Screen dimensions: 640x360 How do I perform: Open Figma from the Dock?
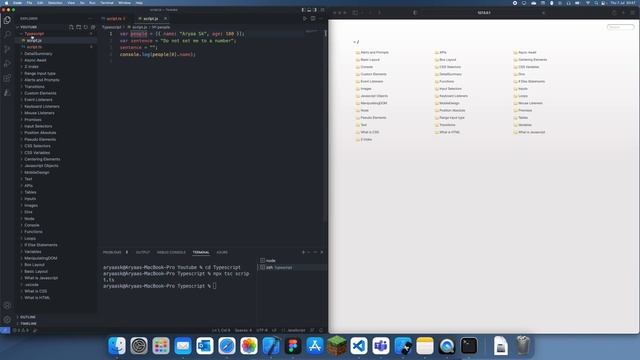tap(293, 346)
